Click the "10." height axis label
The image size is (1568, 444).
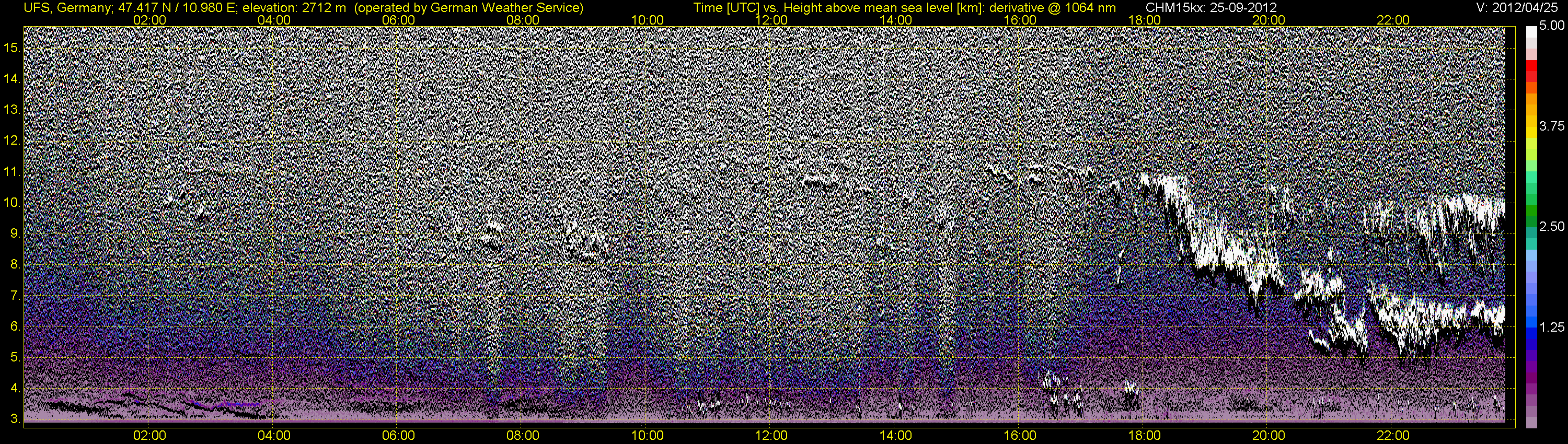coord(12,203)
